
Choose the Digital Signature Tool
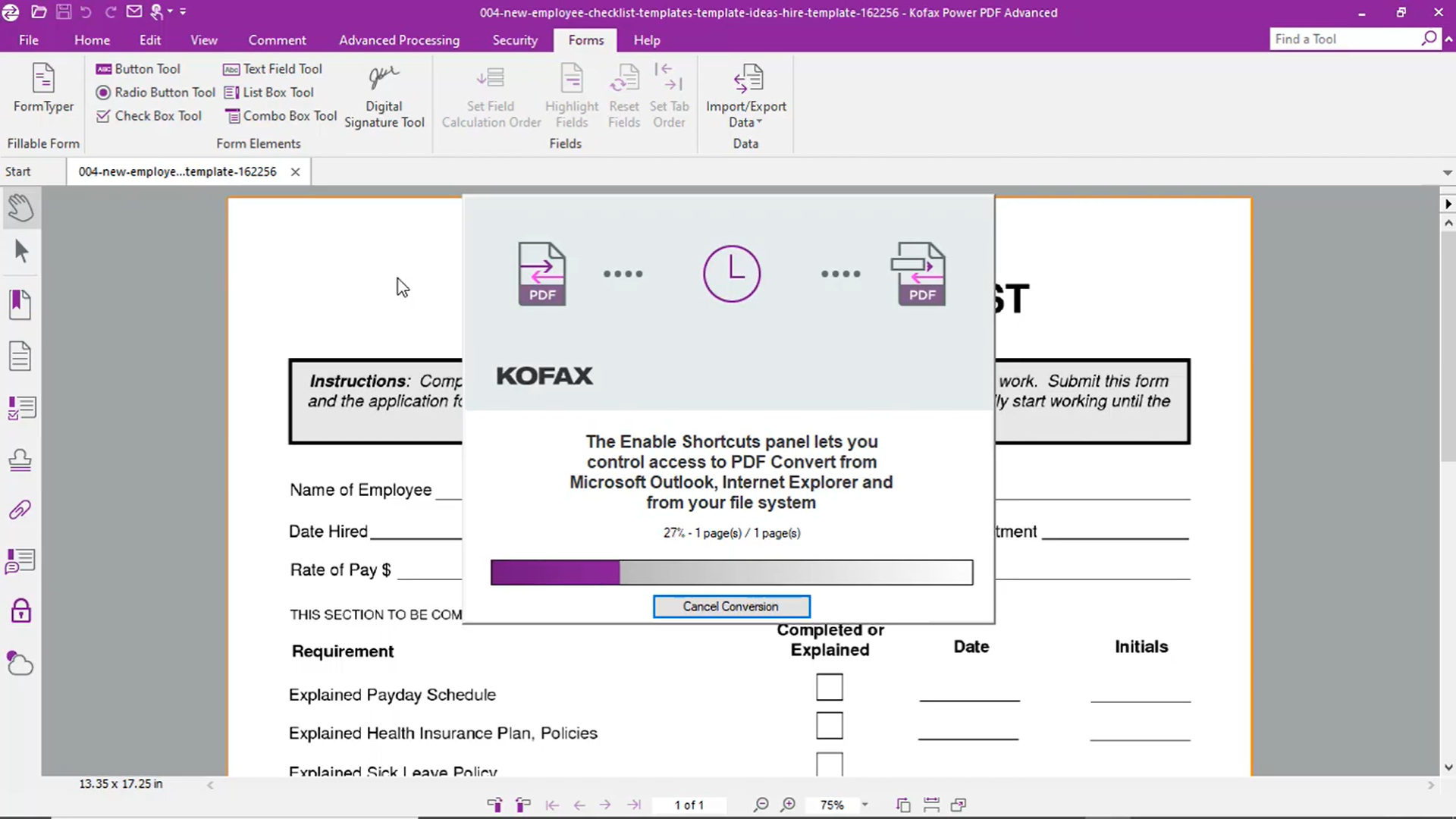(x=384, y=96)
